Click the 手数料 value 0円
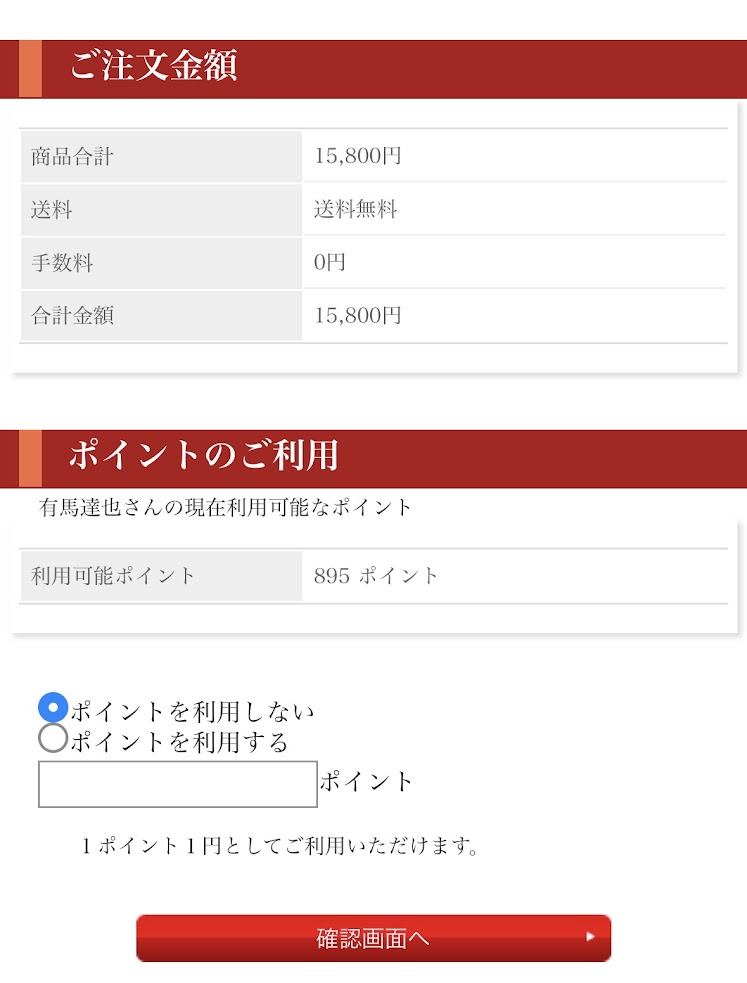Image resolution: width=747 pixels, height=983 pixels. pos(330,262)
